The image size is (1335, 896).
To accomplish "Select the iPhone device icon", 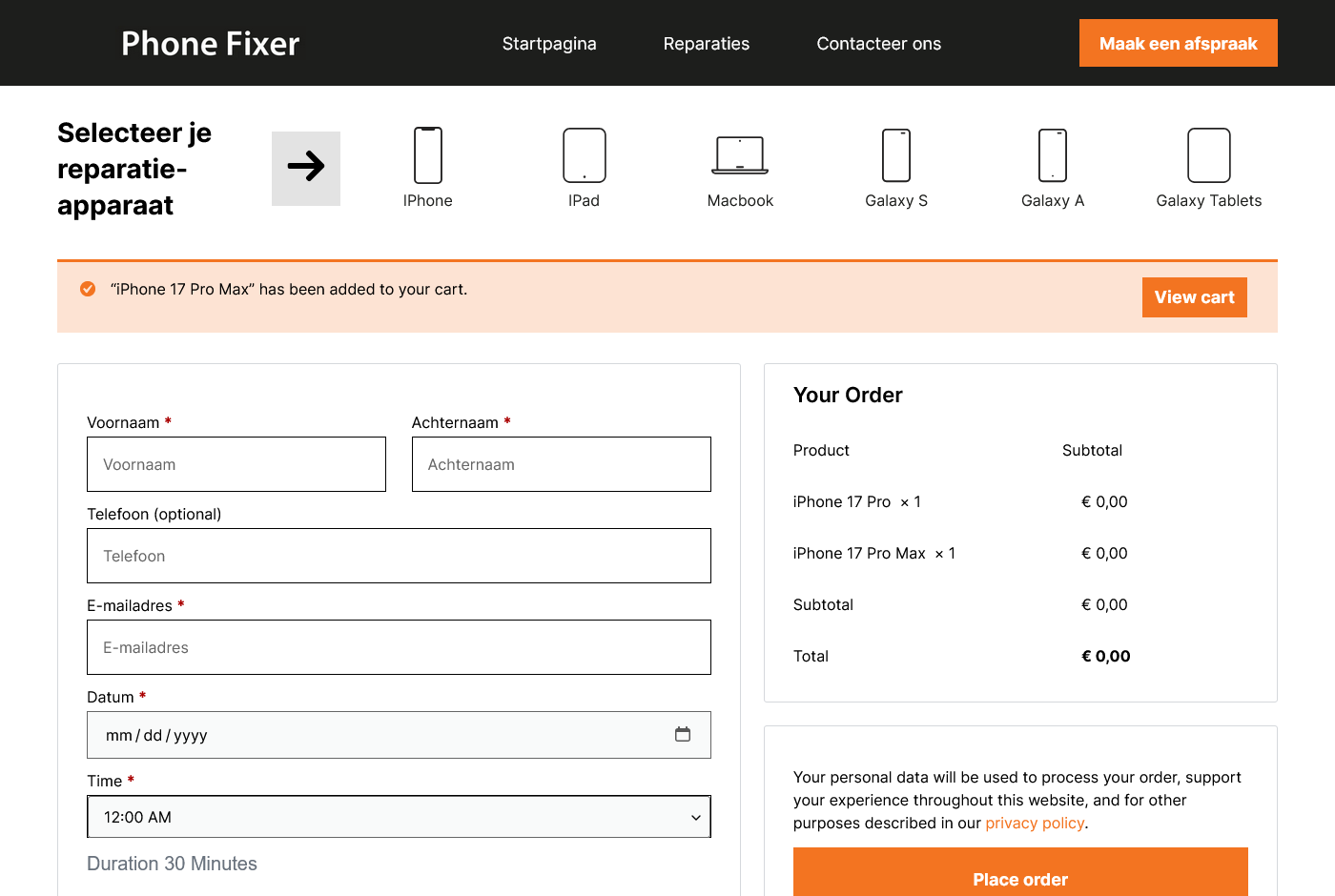I will point(427,155).
